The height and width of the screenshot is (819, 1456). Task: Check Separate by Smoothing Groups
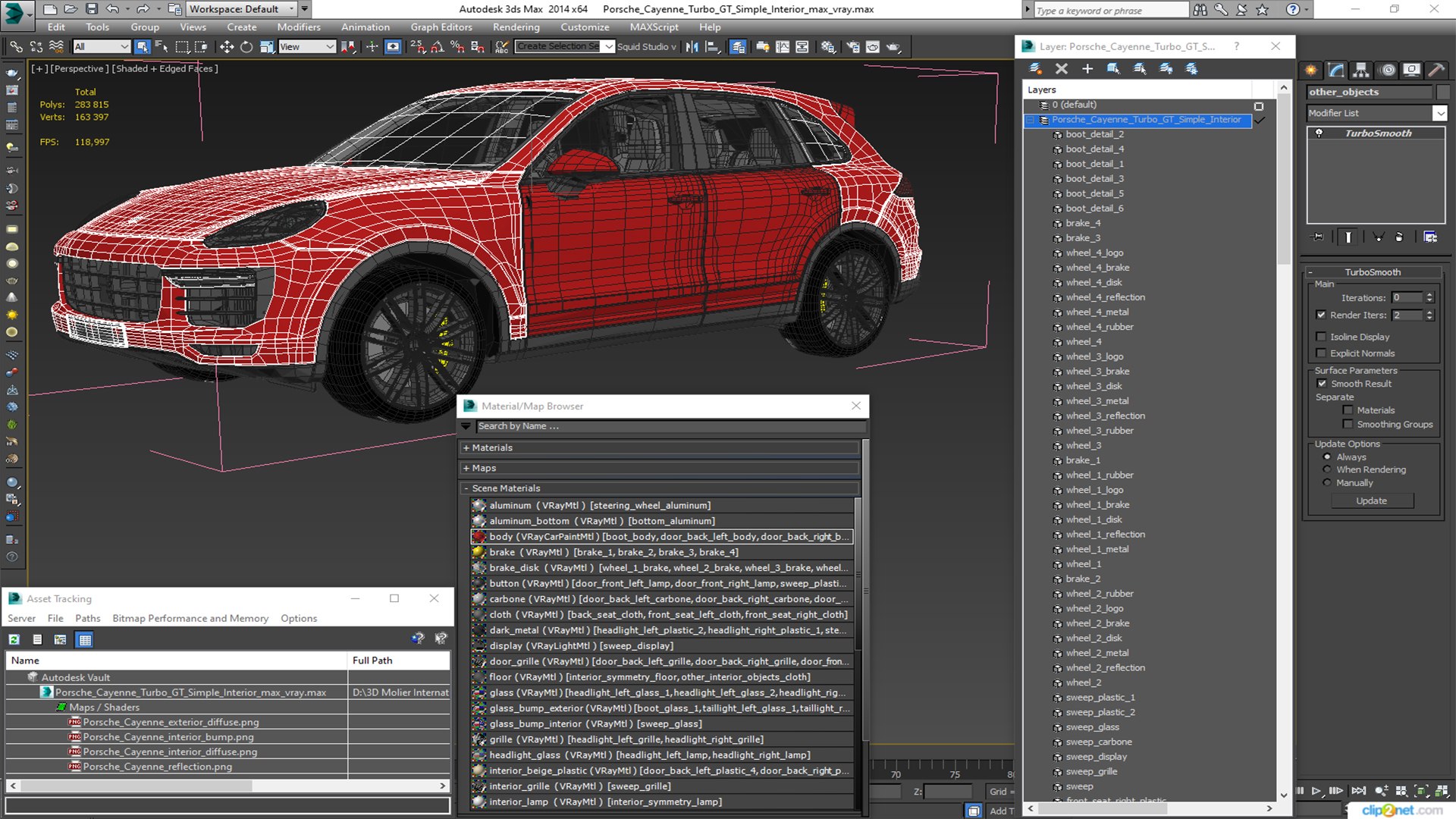pos(1348,425)
